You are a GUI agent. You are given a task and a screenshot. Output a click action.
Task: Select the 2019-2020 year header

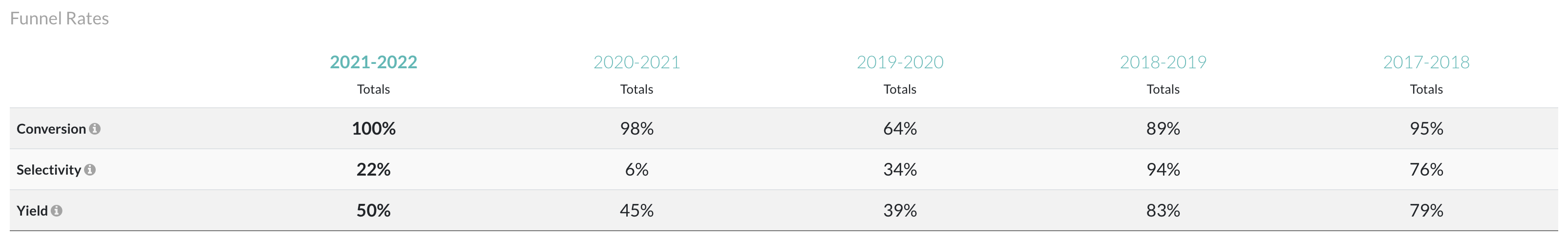pos(900,62)
